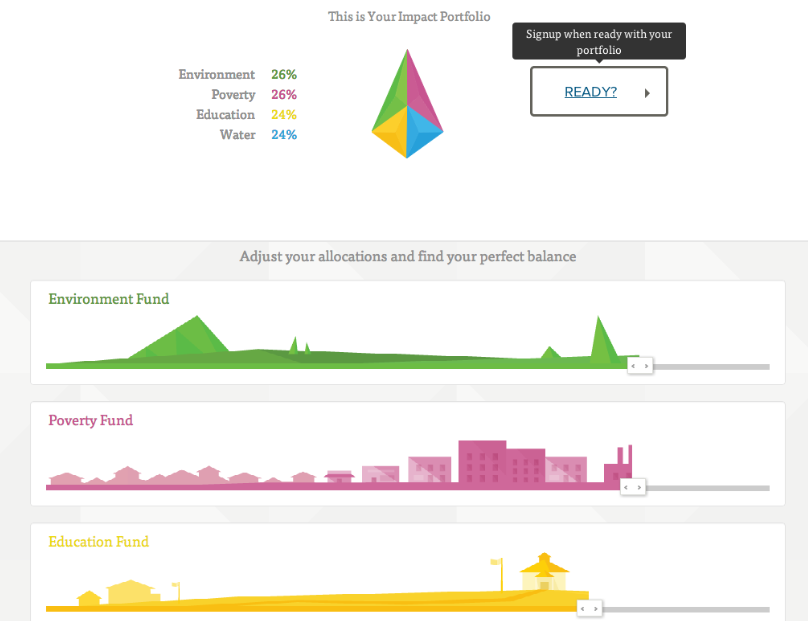Click the Environment Fund slider handle
808x621 pixels.
(x=640, y=366)
